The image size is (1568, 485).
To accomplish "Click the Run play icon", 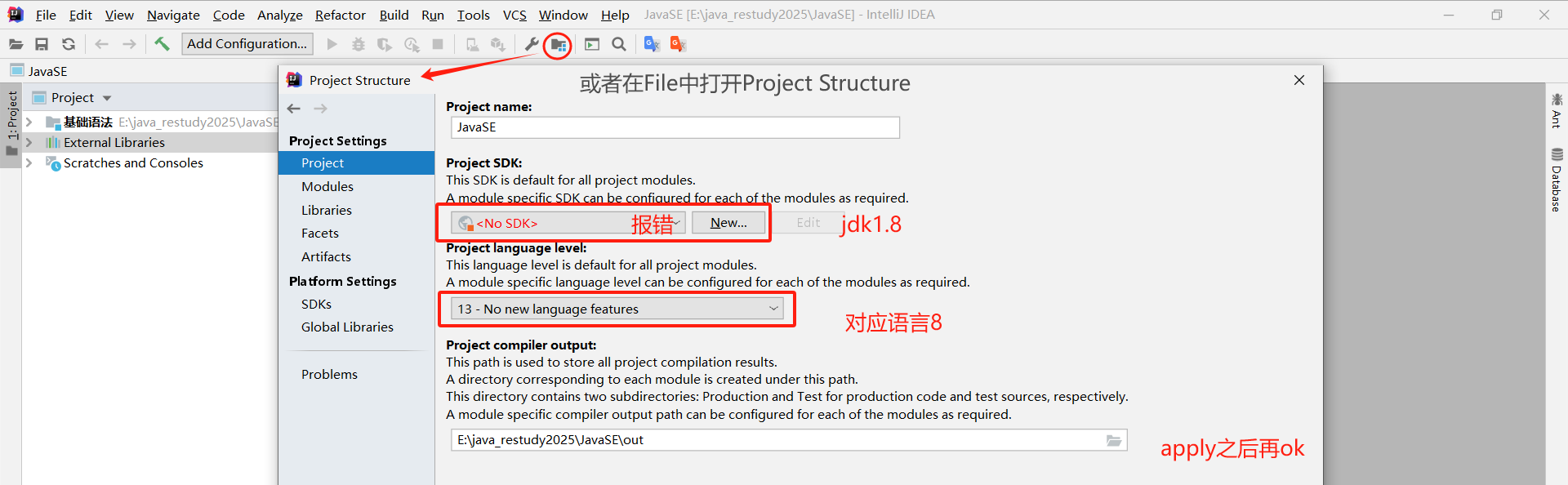I will pos(332,44).
